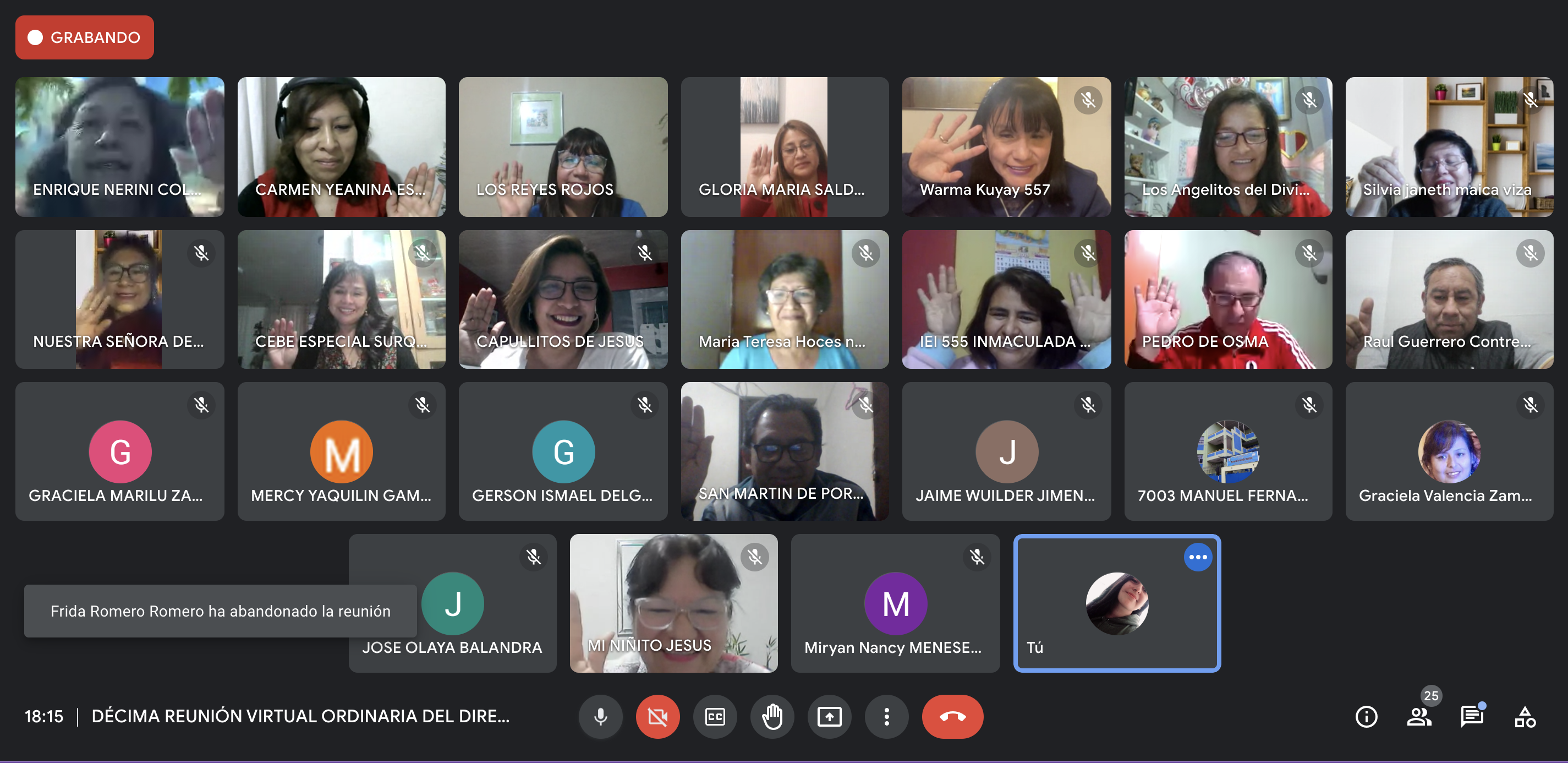Image resolution: width=1568 pixels, height=763 pixels.
Task: Select the Warma Kuyay 557 video tile
Action: click(1006, 146)
